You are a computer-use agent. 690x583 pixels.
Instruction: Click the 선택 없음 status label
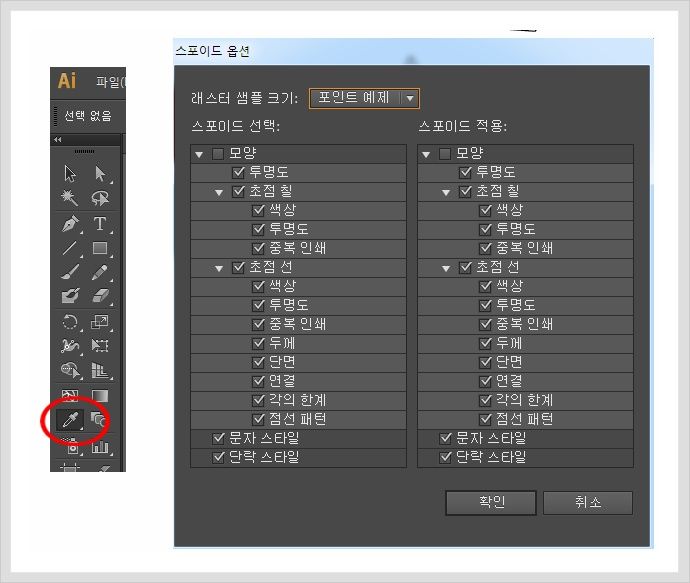pos(88,116)
